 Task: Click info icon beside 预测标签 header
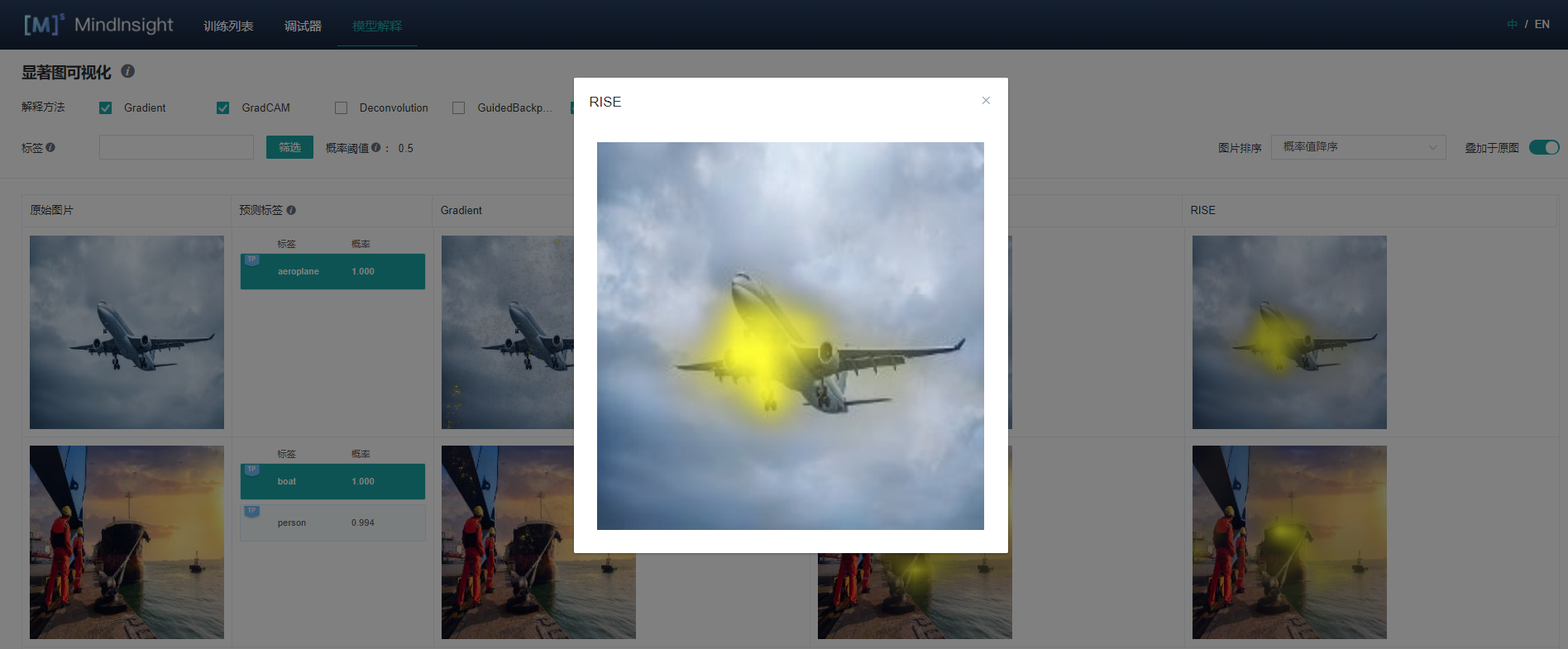(291, 210)
